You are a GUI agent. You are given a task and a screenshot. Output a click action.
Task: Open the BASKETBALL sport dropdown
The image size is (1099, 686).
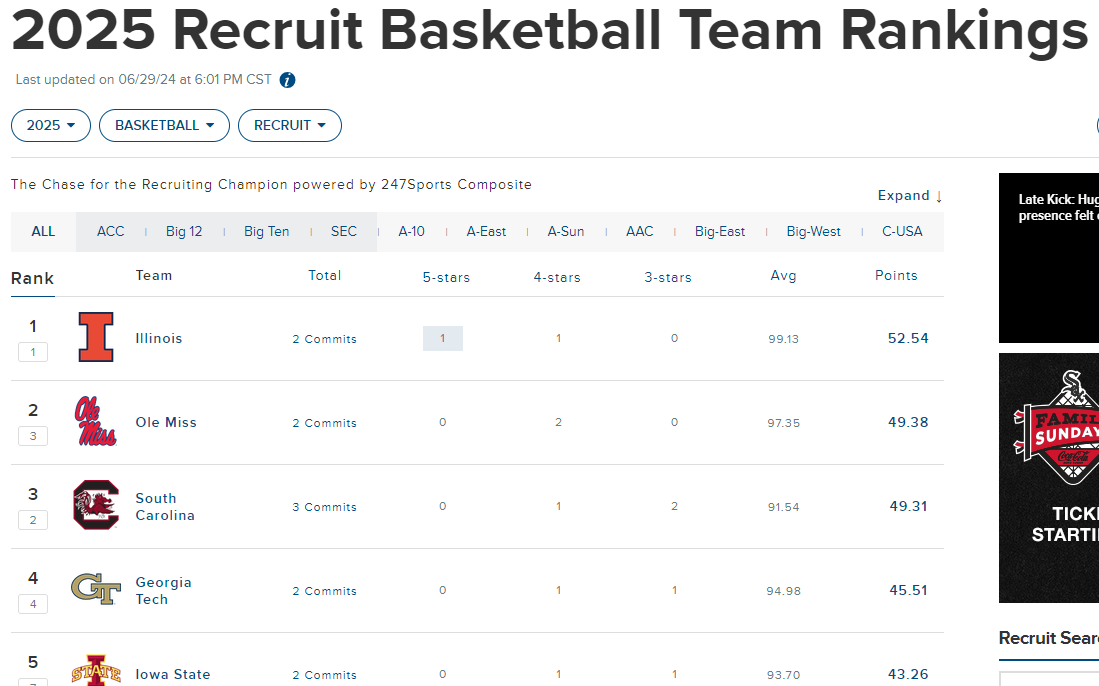(165, 125)
